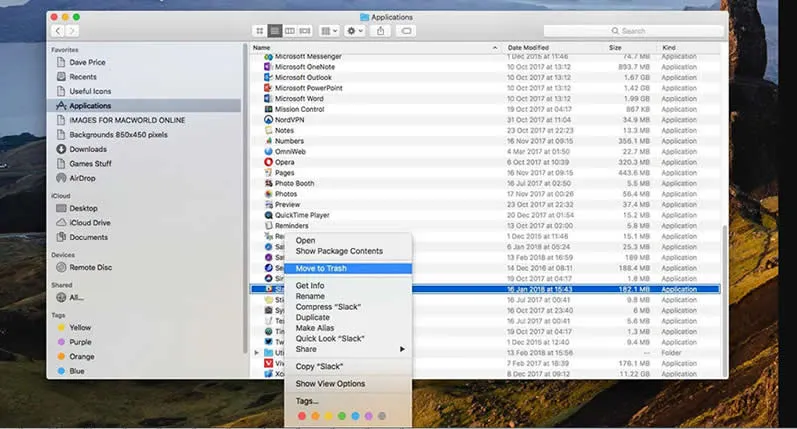The height and width of the screenshot is (429, 797).
Task: Choose Duplicate in the context menu
Action: [x=348, y=317]
